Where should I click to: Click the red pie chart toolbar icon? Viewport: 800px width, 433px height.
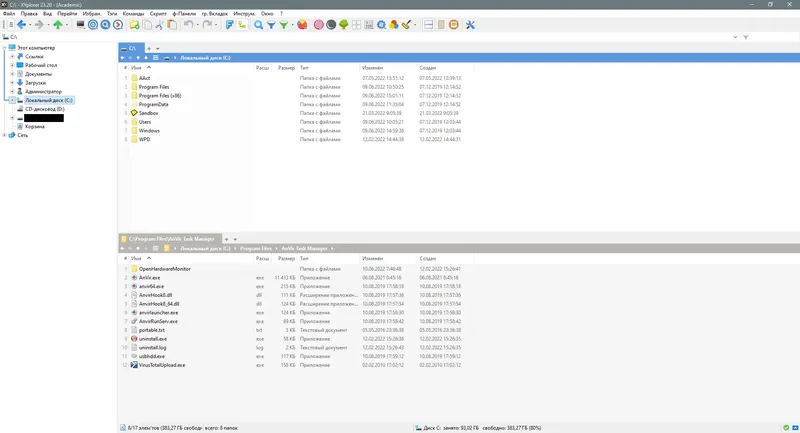point(302,24)
